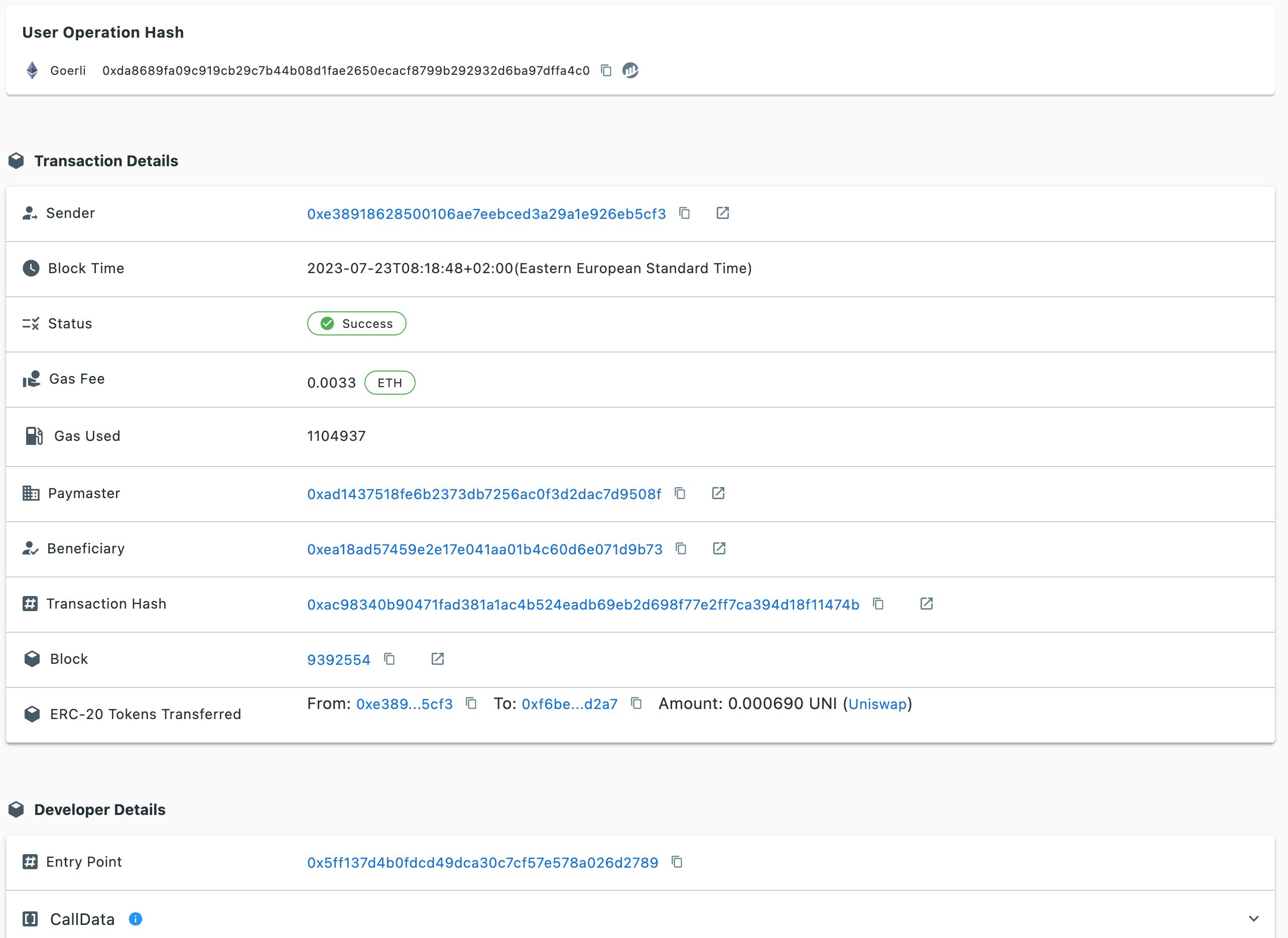Image resolution: width=1288 pixels, height=938 pixels.
Task: Click the ERC-20 Tokens Transferred label
Action: click(146, 714)
